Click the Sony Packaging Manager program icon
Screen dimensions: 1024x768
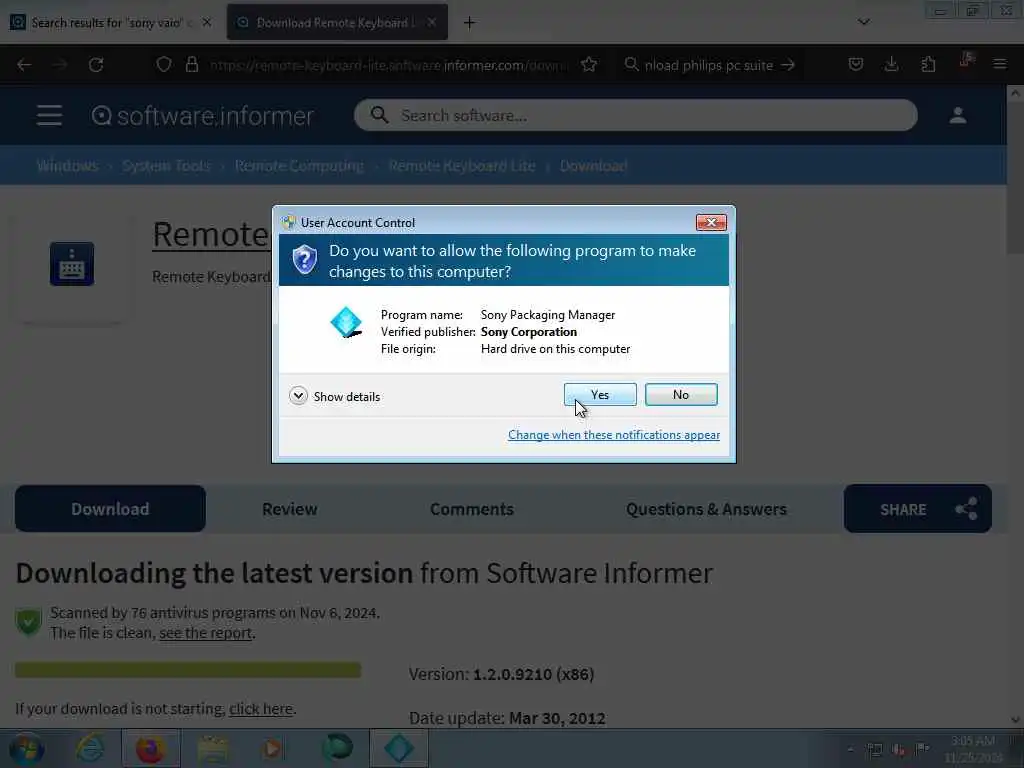[346, 323]
